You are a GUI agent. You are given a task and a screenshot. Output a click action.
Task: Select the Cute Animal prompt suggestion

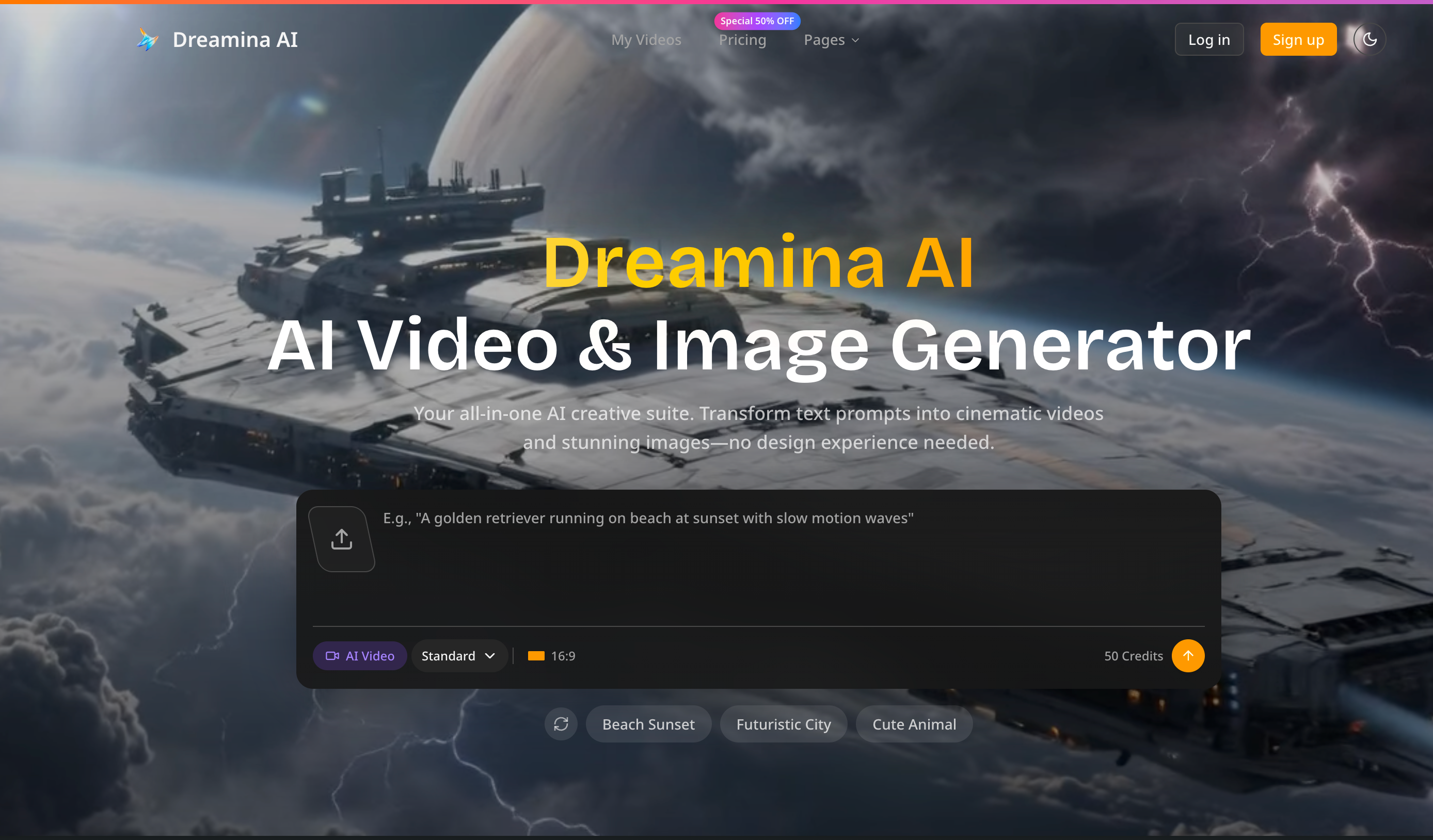[914, 723]
